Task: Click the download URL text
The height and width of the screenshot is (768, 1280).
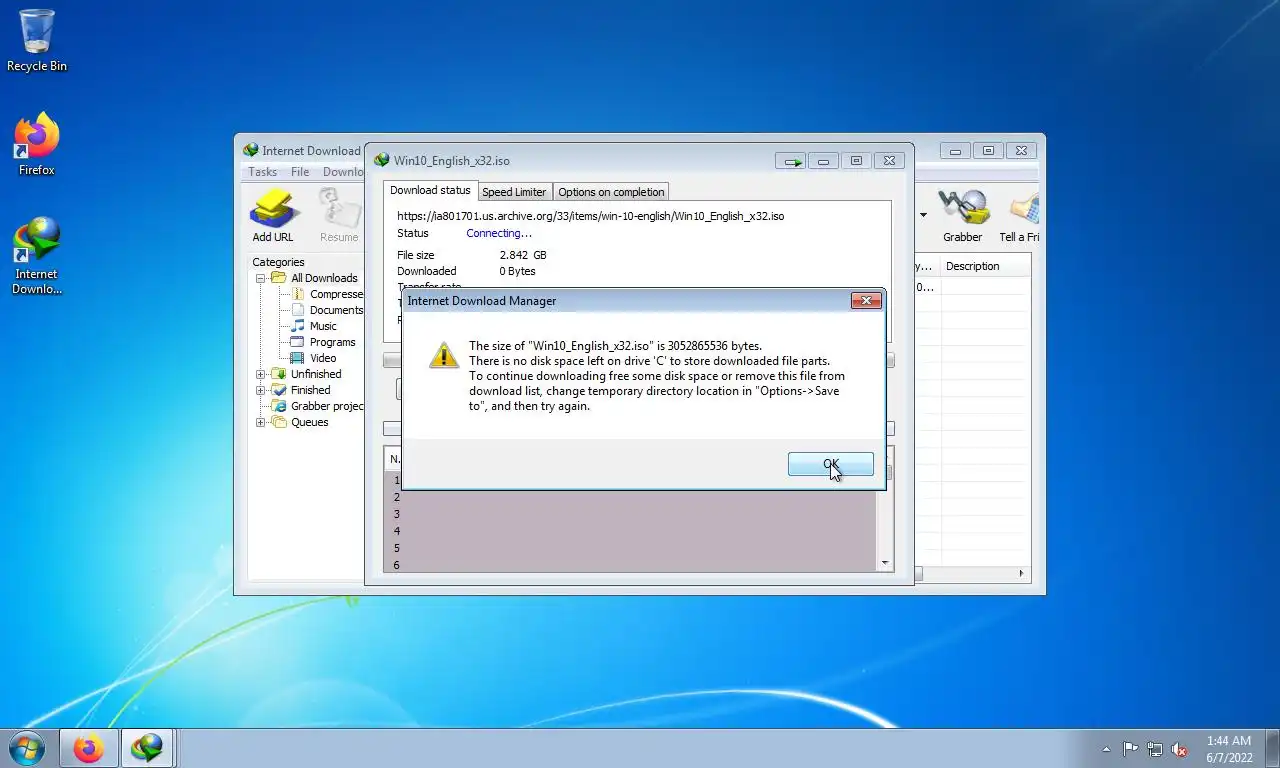Action: [x=590, y=215]
